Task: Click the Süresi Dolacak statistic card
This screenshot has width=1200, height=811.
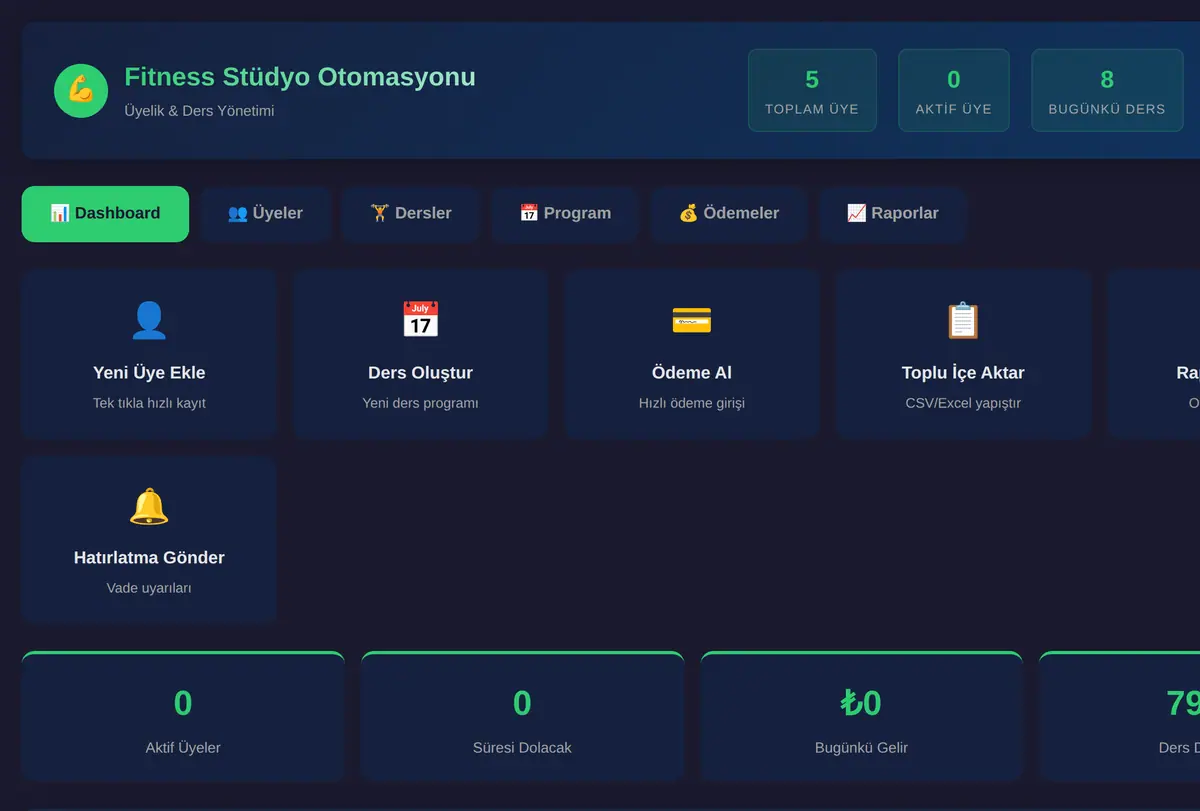Action: coord(522,716)
